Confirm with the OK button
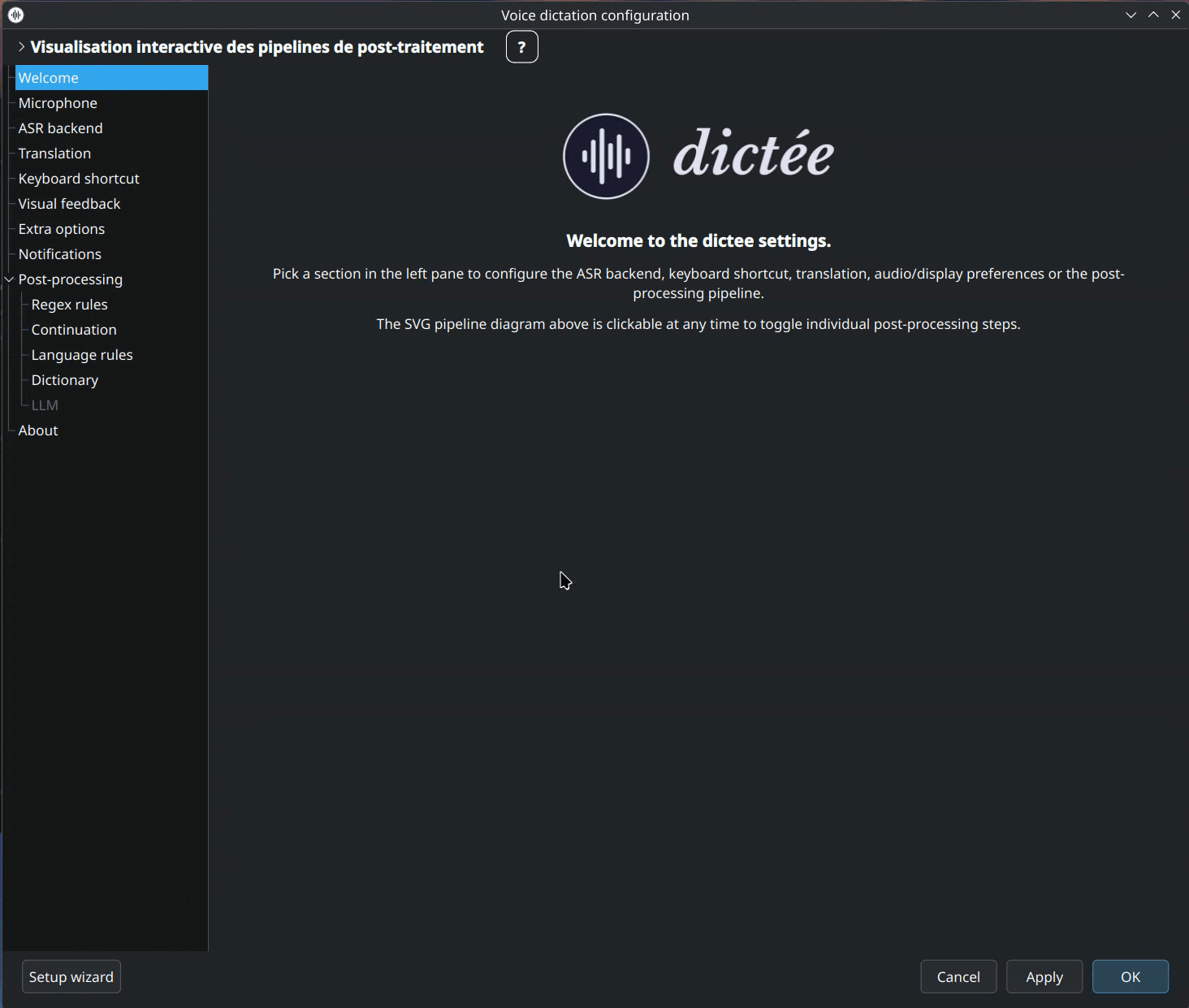This screenshot has height=1008, width=1189. click(x=1131, y=976)
